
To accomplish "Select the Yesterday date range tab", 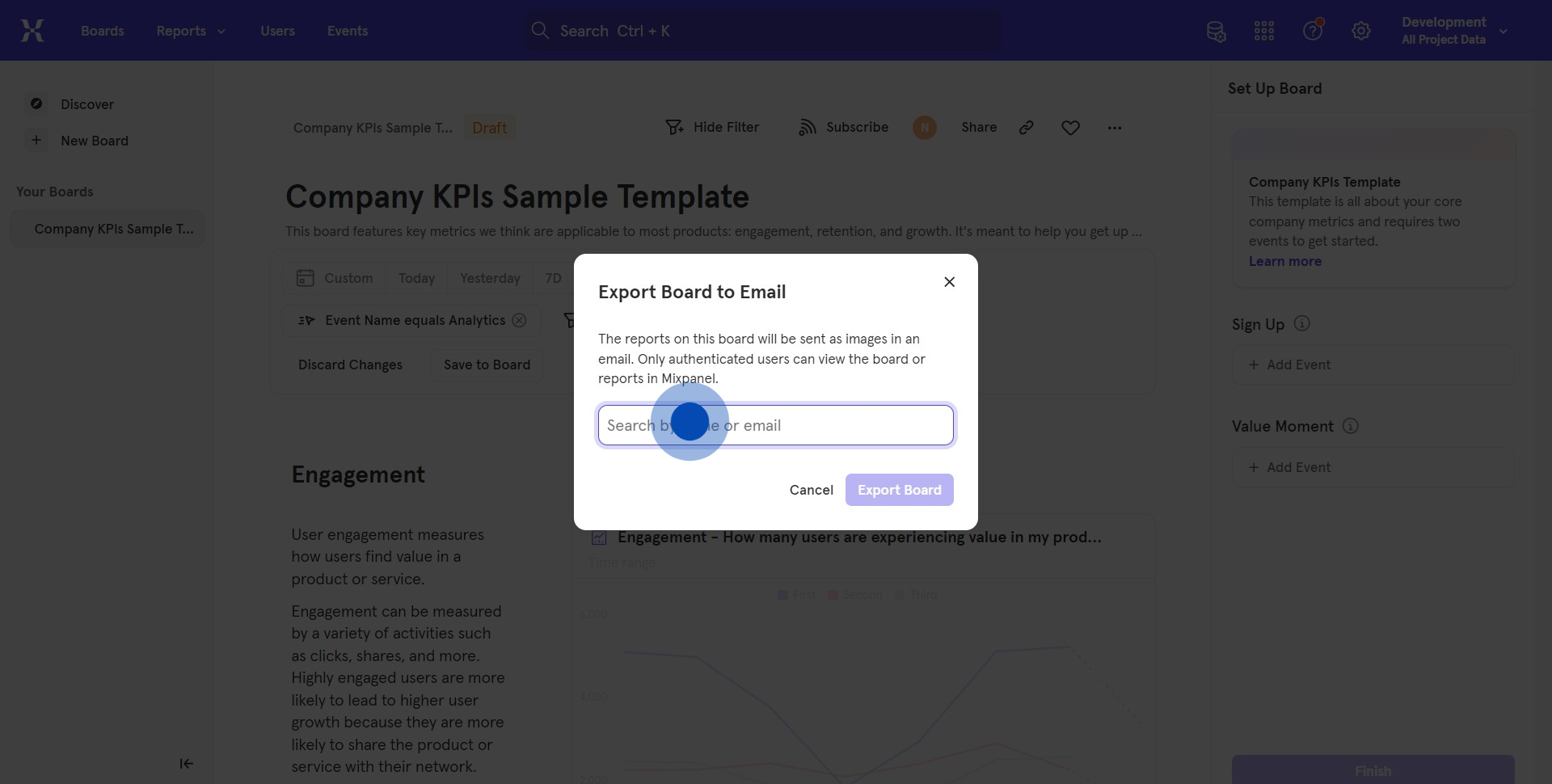I will coord(490,278).
